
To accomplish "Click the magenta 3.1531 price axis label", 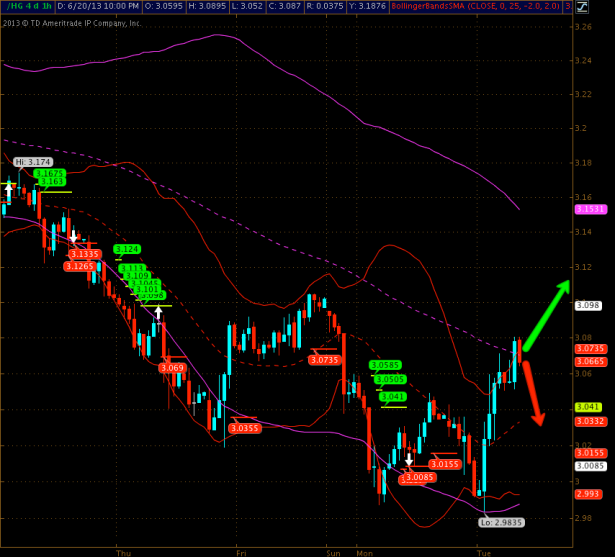I will [x=587, y=209].
